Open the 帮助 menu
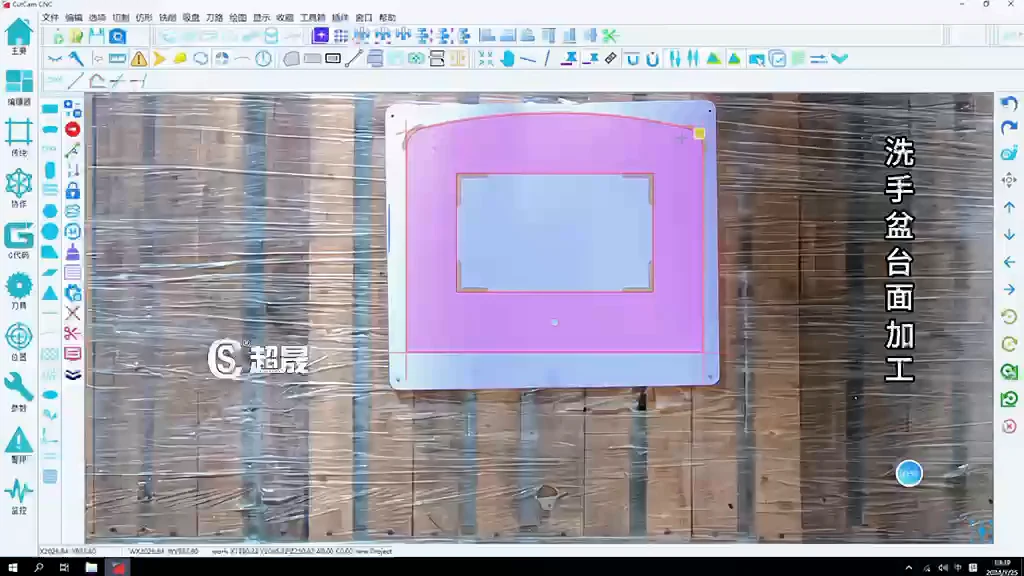The image size is (1024, 576). [x=388, y=18]
